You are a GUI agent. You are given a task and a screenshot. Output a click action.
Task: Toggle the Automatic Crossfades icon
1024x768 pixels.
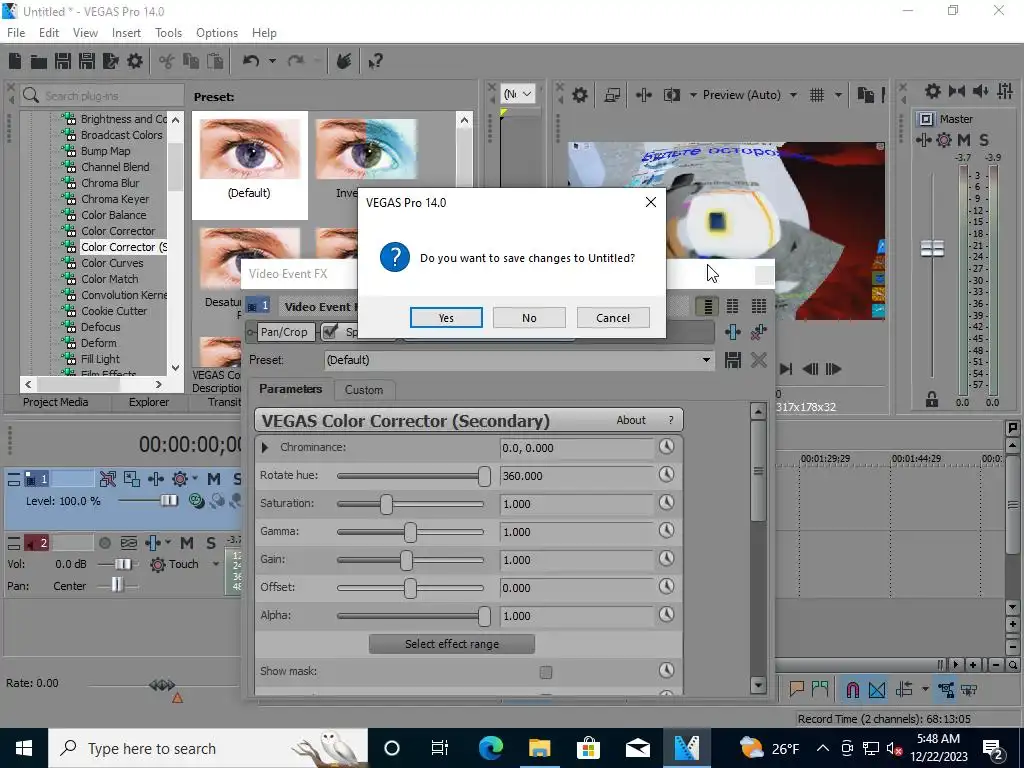tap(877, 690)
